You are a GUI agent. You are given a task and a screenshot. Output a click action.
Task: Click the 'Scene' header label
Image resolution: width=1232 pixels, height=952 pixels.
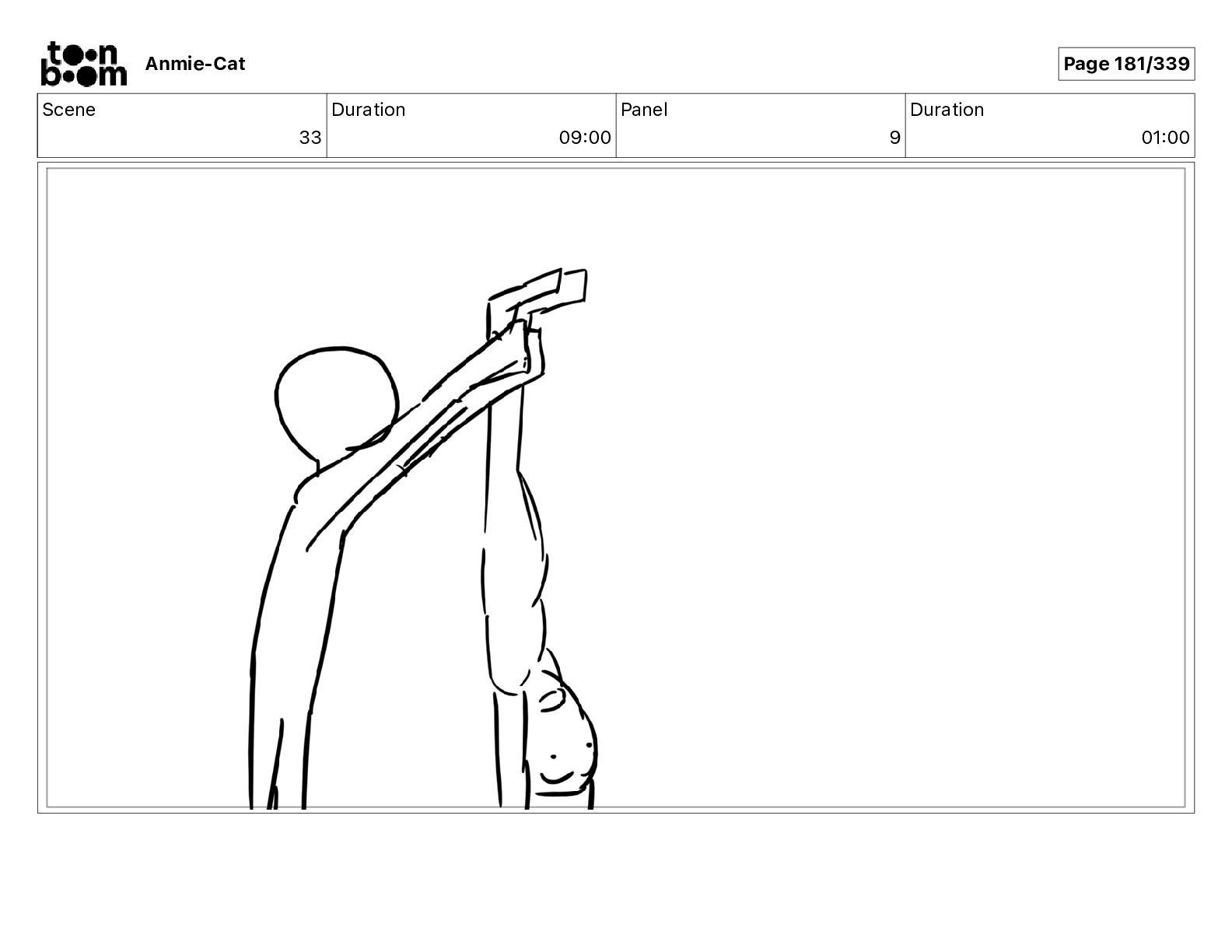[x=69, y=110]
